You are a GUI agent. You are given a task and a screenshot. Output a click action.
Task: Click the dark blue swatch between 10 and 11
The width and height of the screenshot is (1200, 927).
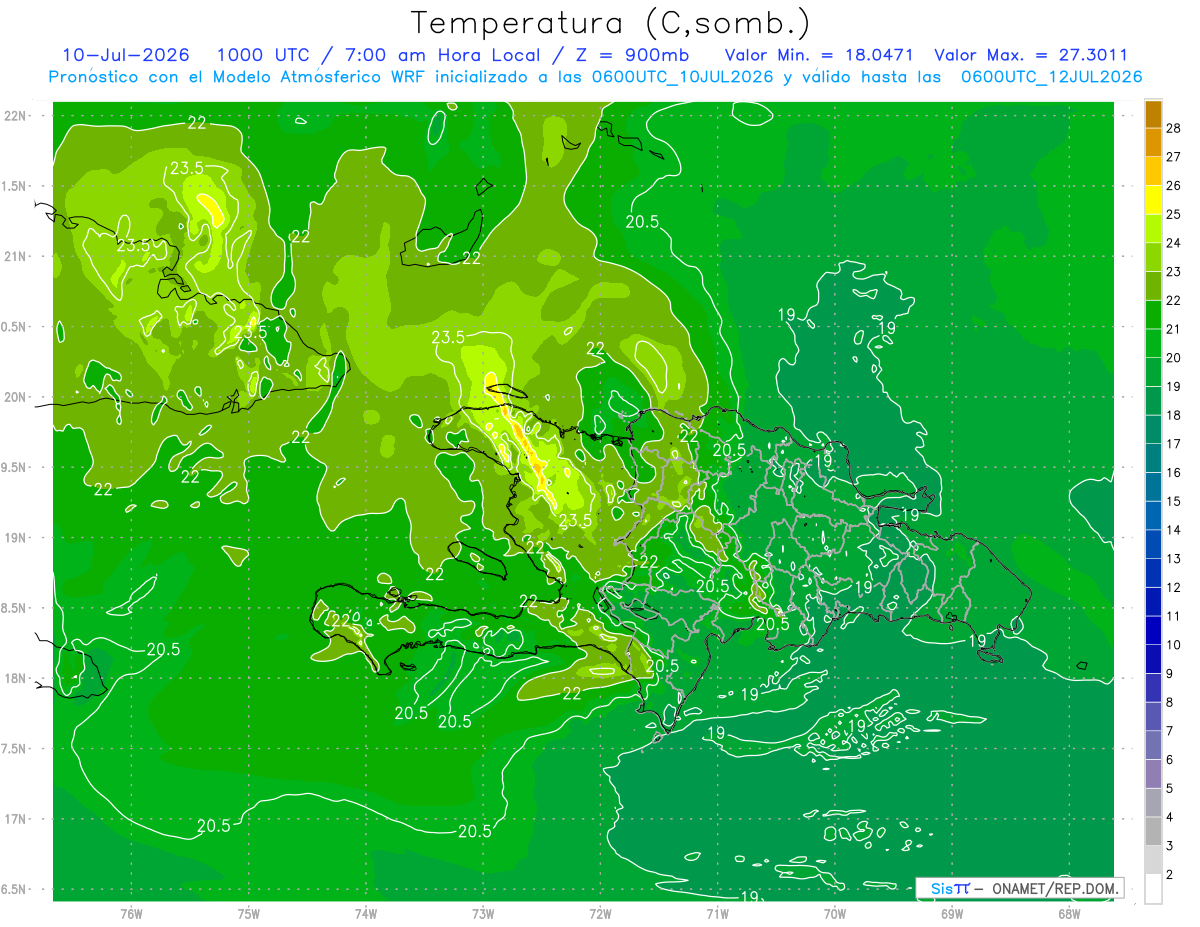point(1153,630)
